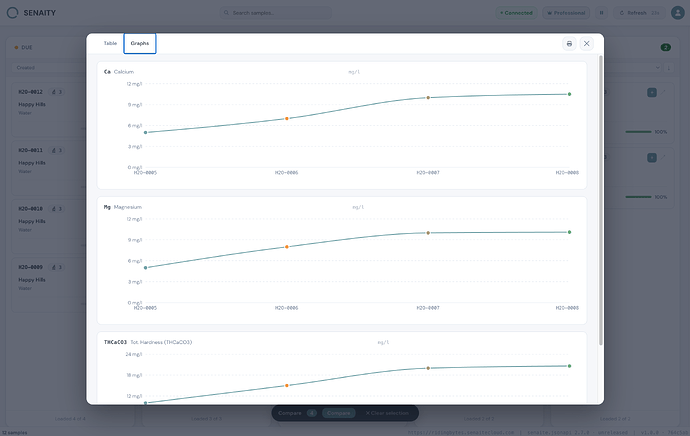Open the H2O-0009 sample card
This screenshot has width=690, height=436.
[x=48, y=286]
